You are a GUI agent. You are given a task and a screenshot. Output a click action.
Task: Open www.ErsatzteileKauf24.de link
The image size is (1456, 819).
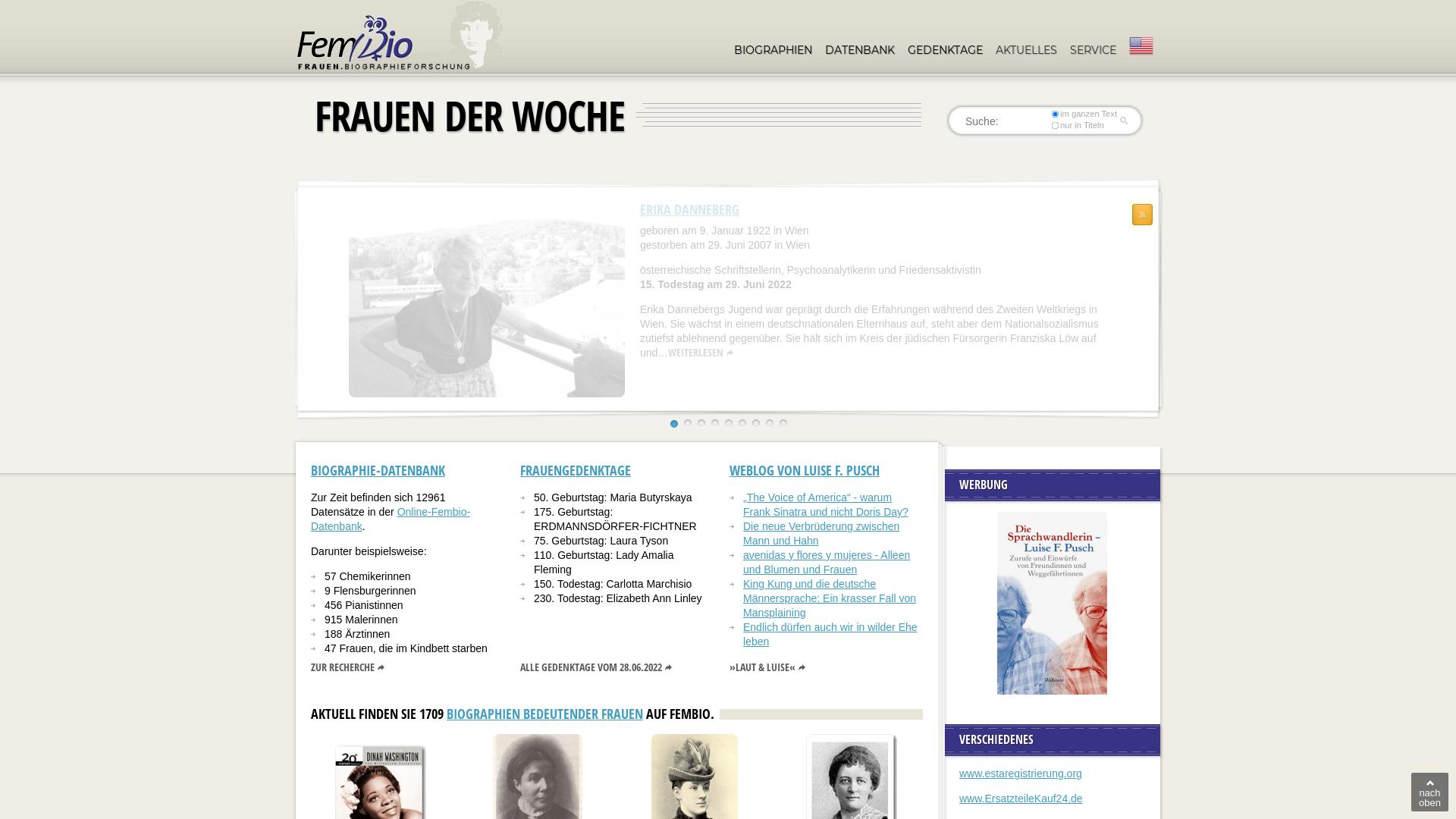pyautogui.click(x=1021, y=799)
